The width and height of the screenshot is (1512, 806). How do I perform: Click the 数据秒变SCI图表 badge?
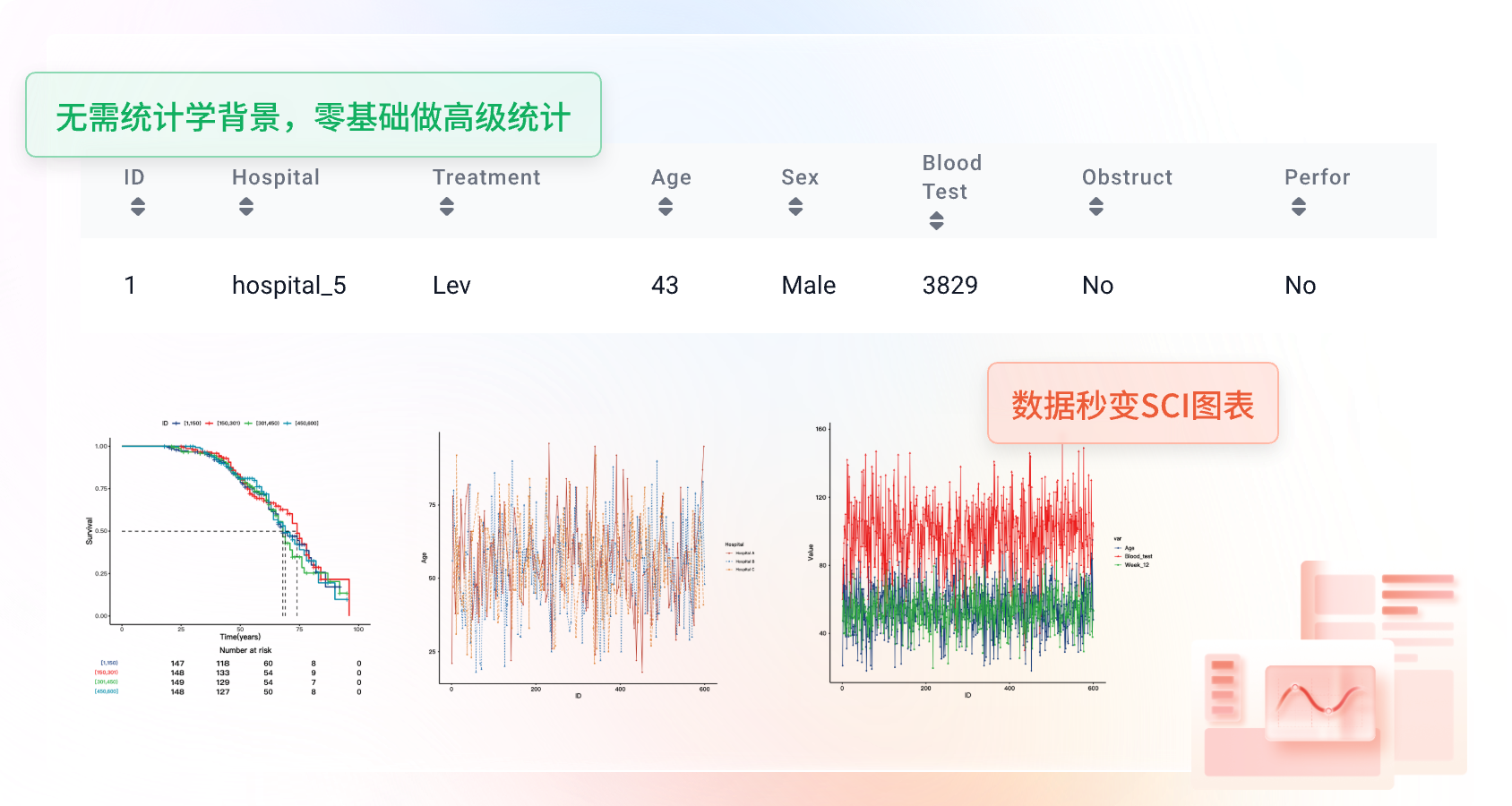(x=1133, y=404)
